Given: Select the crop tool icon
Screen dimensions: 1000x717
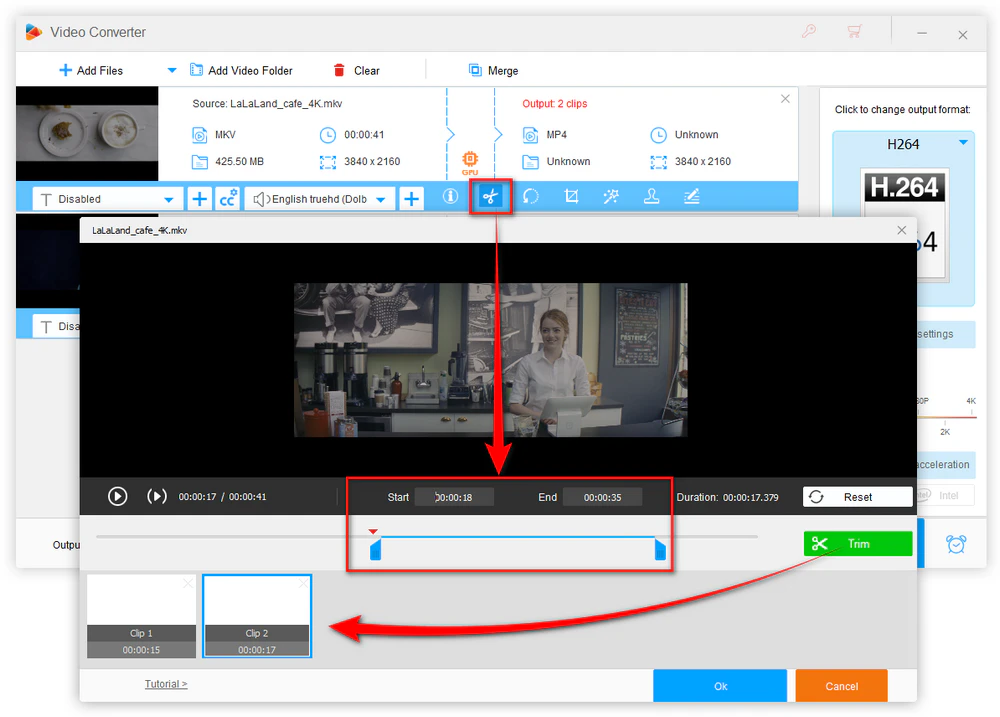Looking at the screenshot, I should [x=571, y=196].
